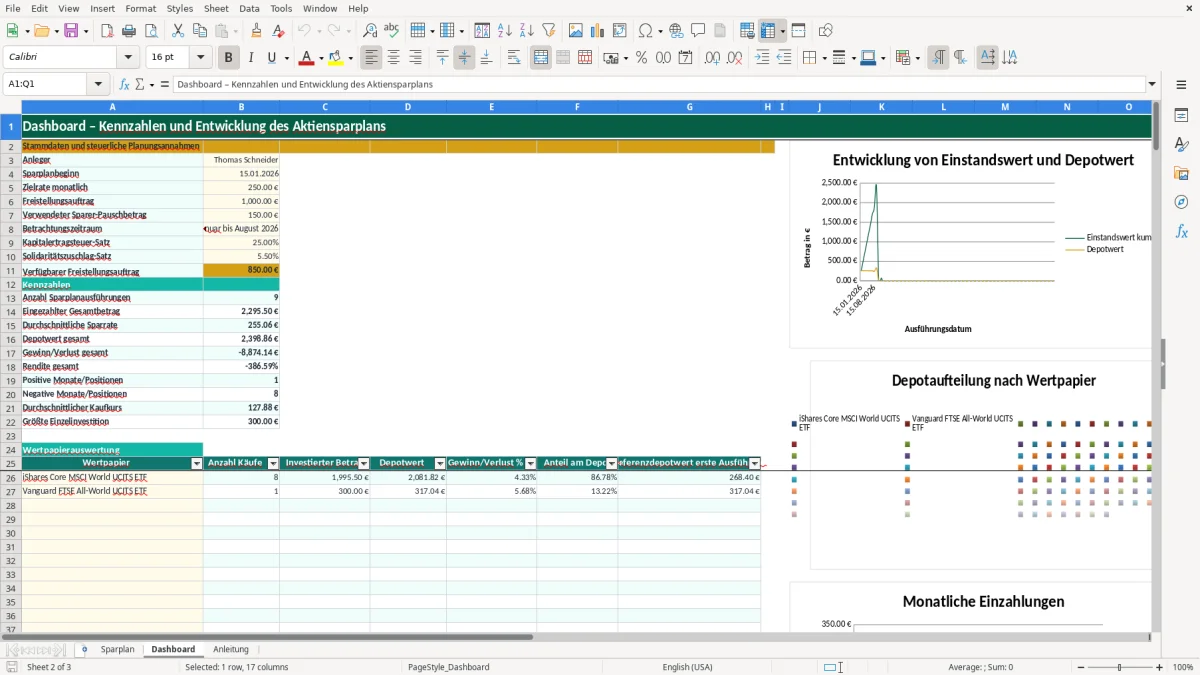Viewport: 1200px width, 675px height.
Task: Open the Underline style dropdown arrow
Action: 286,58
